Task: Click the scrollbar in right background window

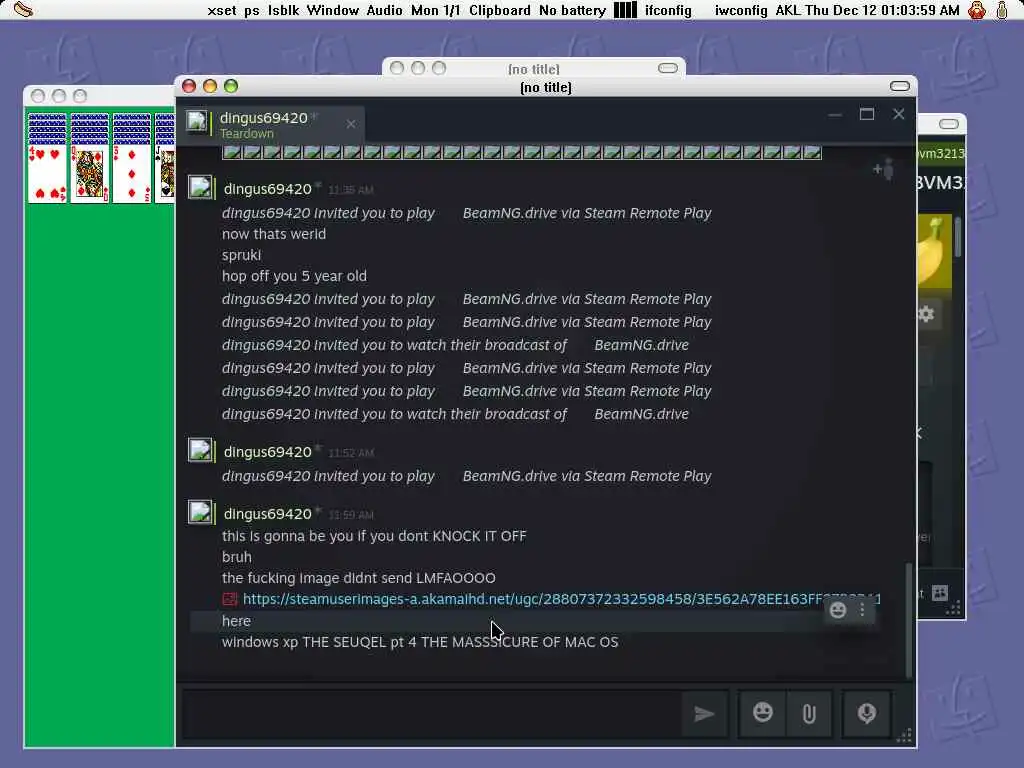Action: (x=958, y=236)
